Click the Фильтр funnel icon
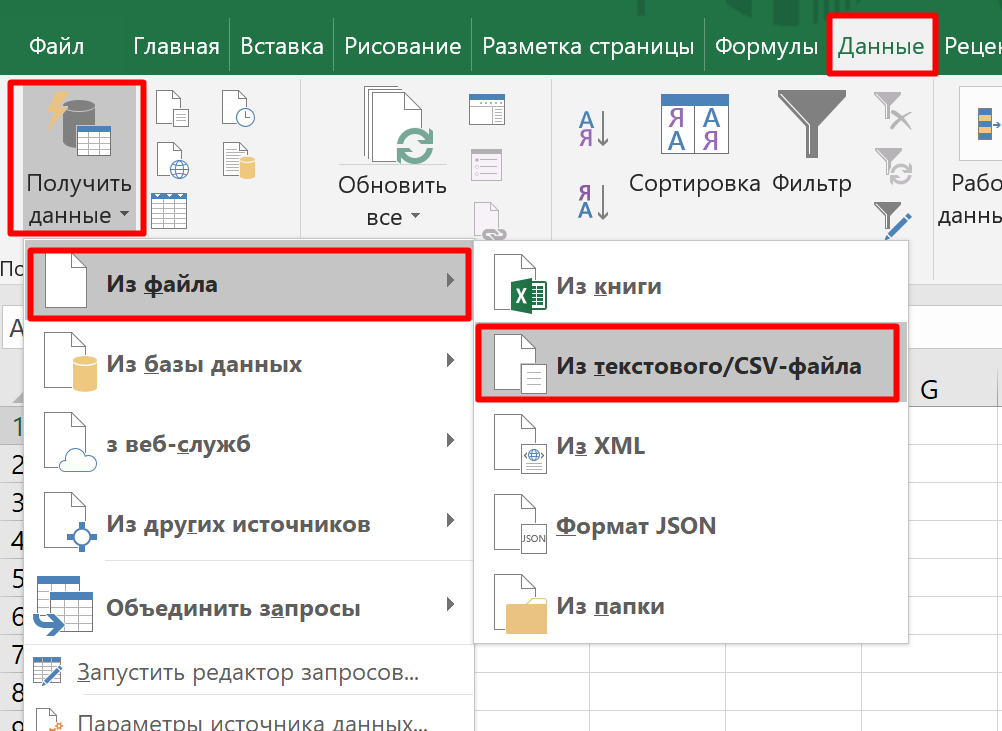Screen dimensions: 1002x731 [x=811, y=123]
